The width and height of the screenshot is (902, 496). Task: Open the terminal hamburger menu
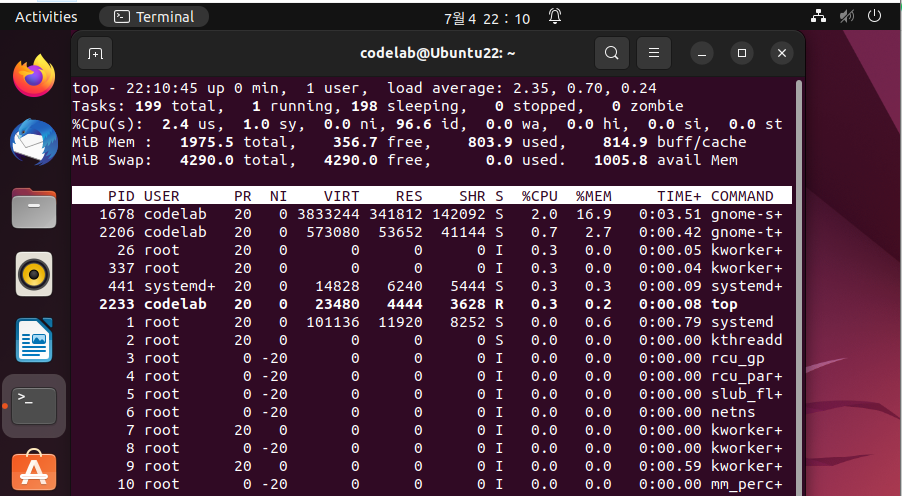click(x=653, y=54)
